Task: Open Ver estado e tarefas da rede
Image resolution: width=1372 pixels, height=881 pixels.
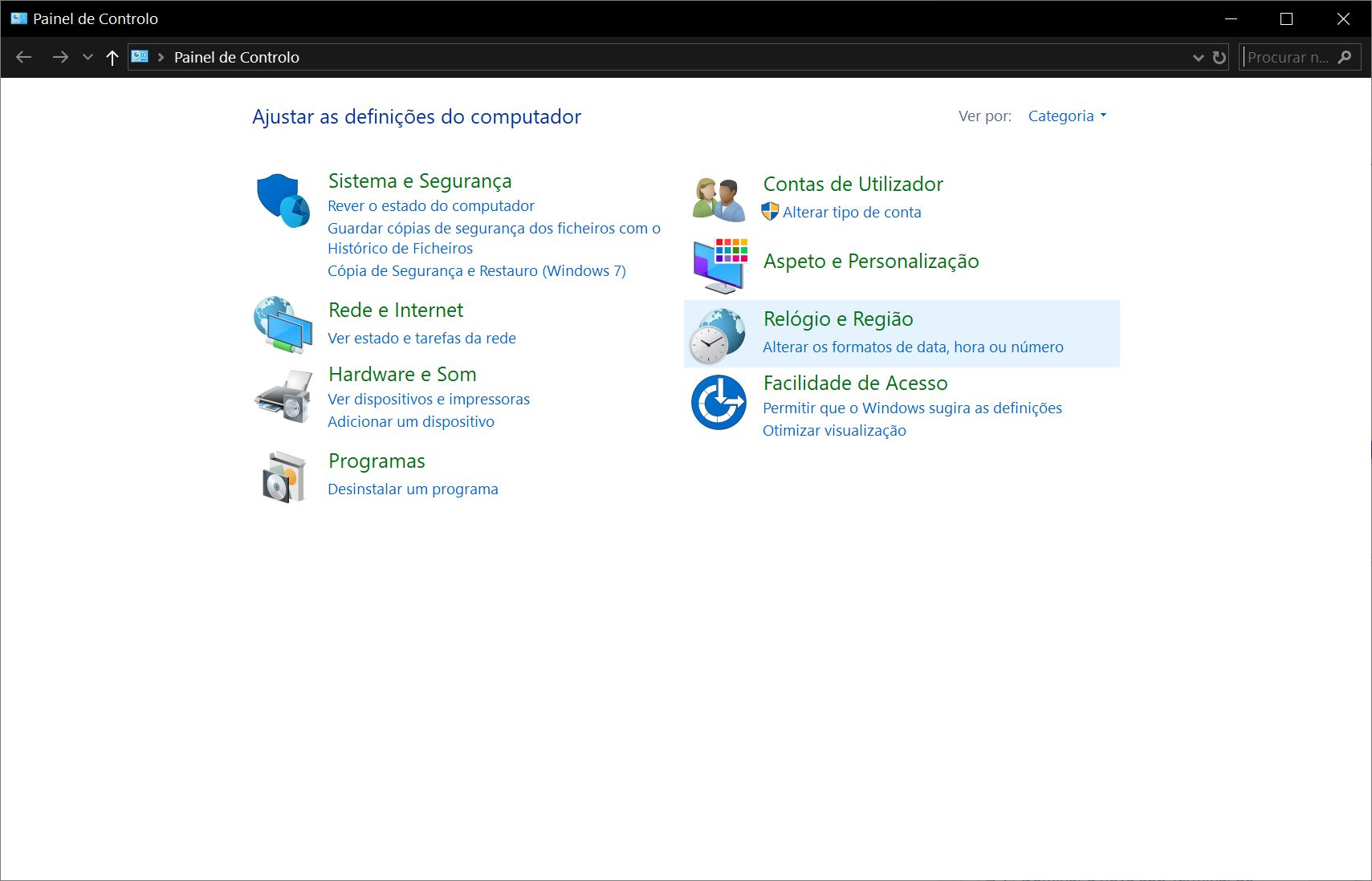Action: [421, 338]
